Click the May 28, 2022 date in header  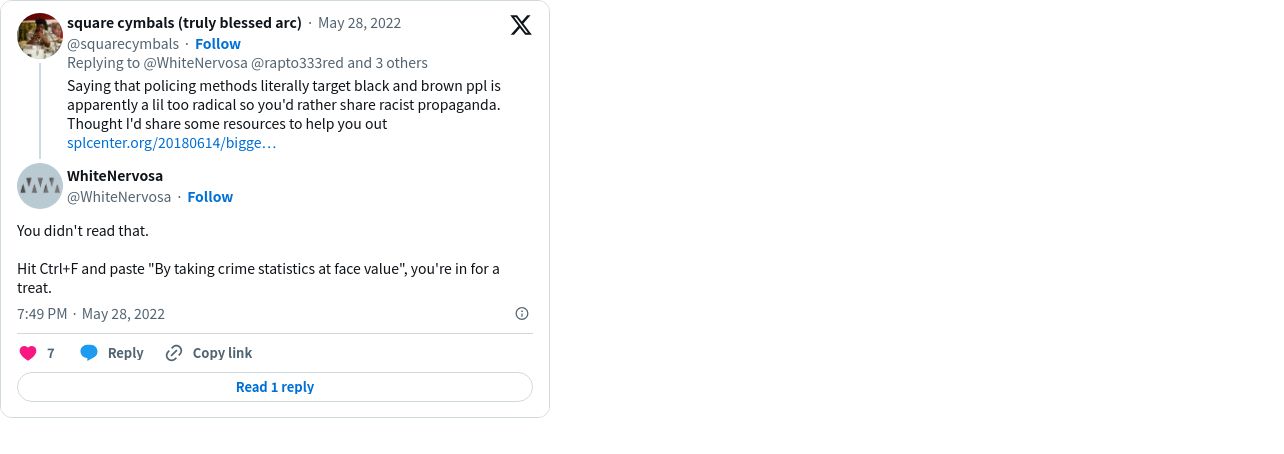[x=359, y=23]
